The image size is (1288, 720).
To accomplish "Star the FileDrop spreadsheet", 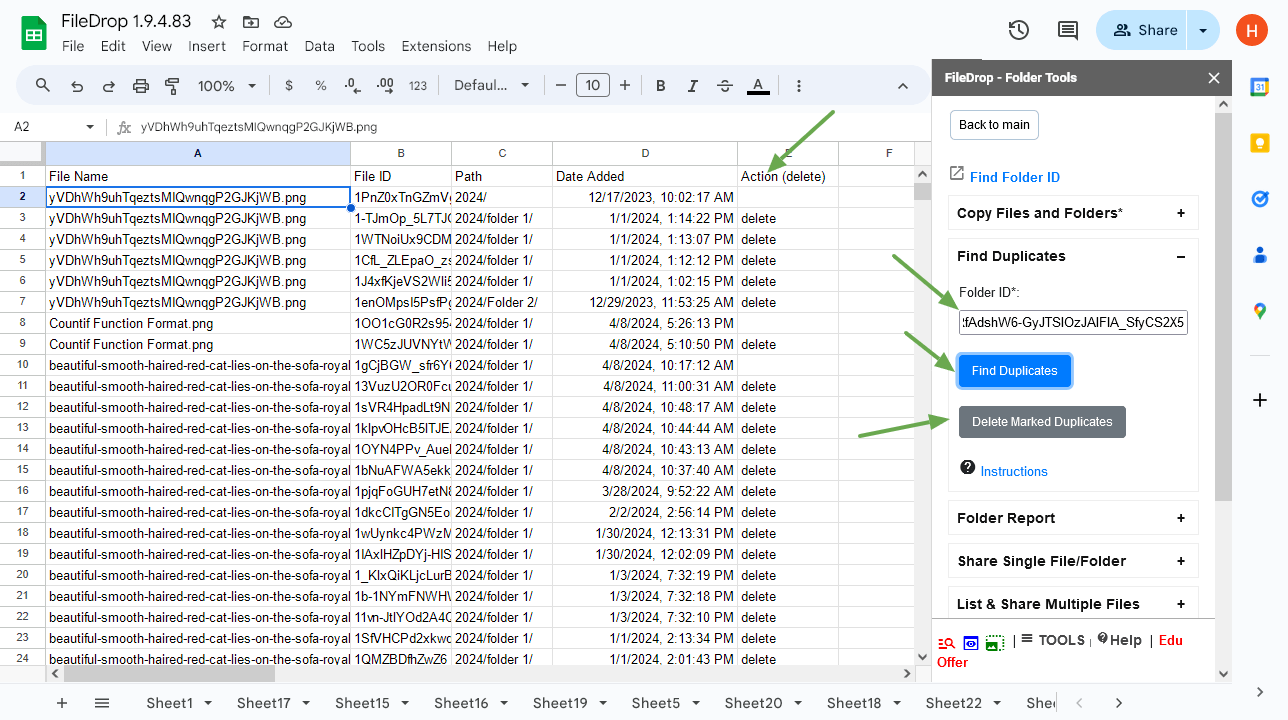I will pos(218,22).
